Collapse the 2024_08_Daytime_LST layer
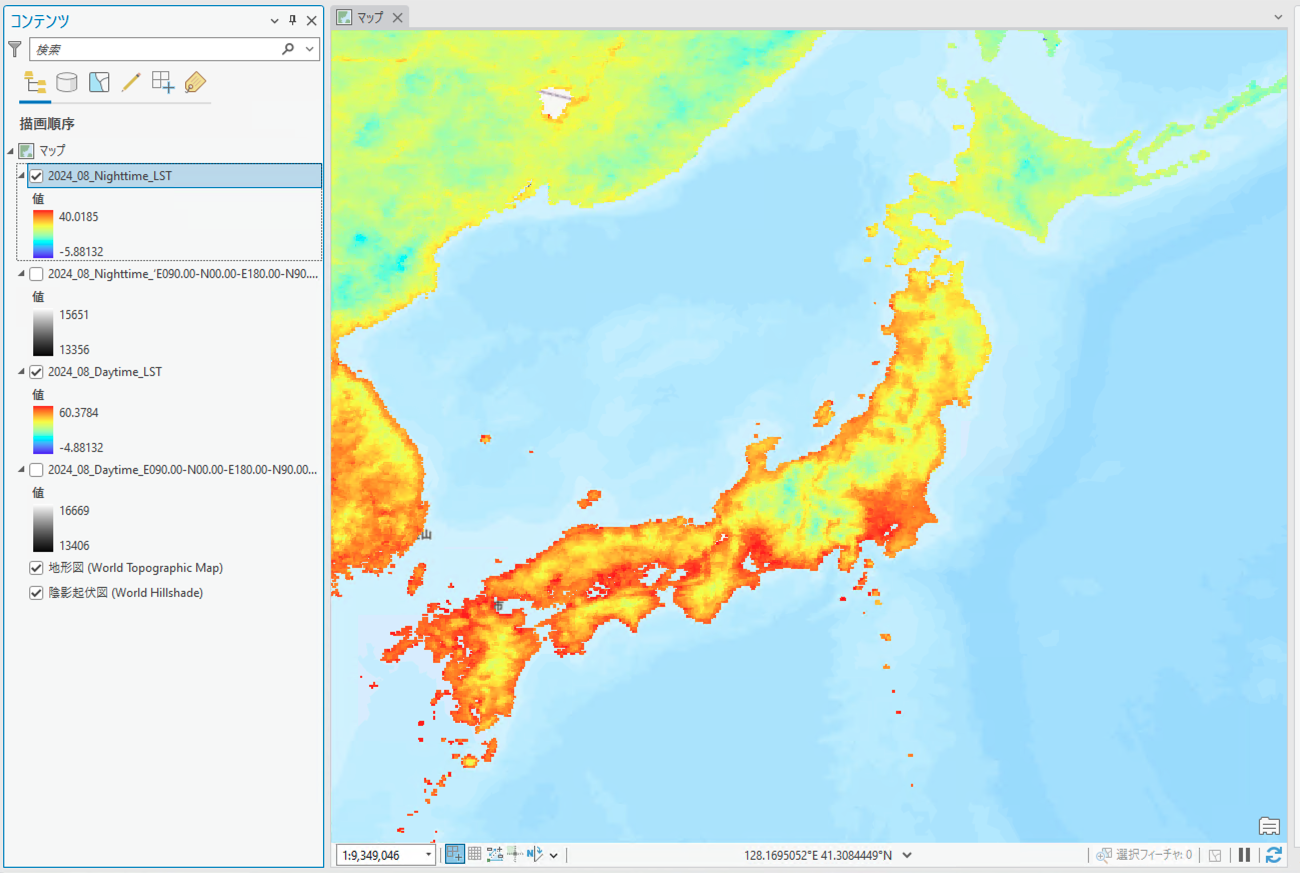The height and width of the screenshot is (873, 1300). 21,372
